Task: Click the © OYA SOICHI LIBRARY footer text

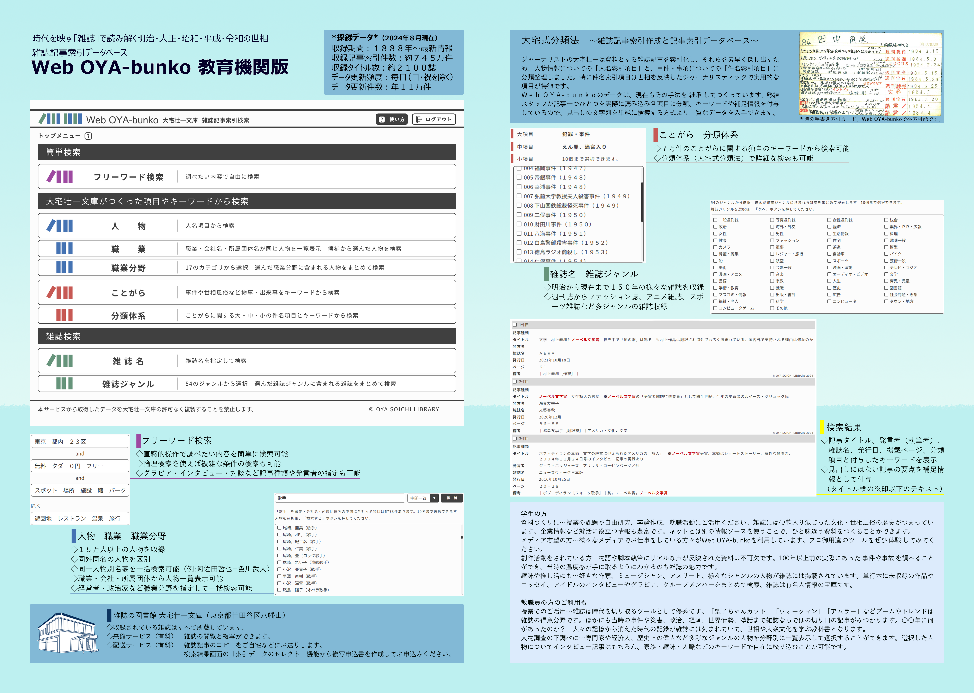Action: coord(404,409)
